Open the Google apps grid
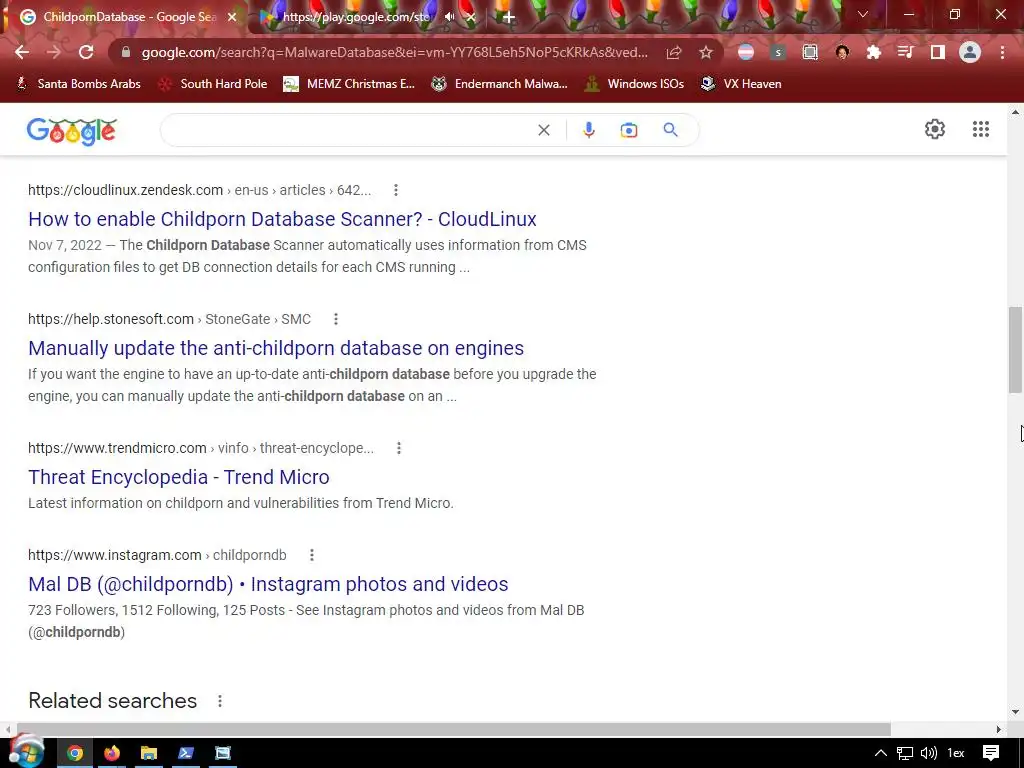This screenshot has height=768, width=1024. [x=981, y=129]
